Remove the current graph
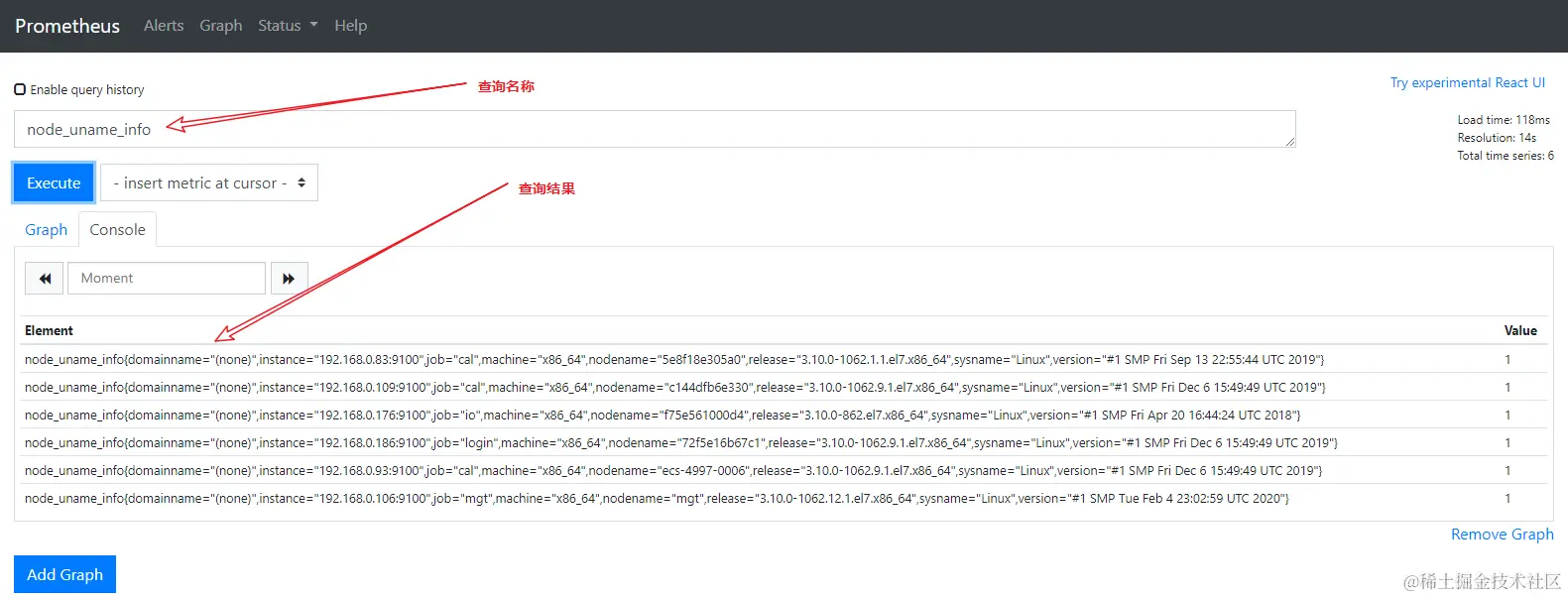This screenshot has height=598, width=1568. pos(1503,535)
